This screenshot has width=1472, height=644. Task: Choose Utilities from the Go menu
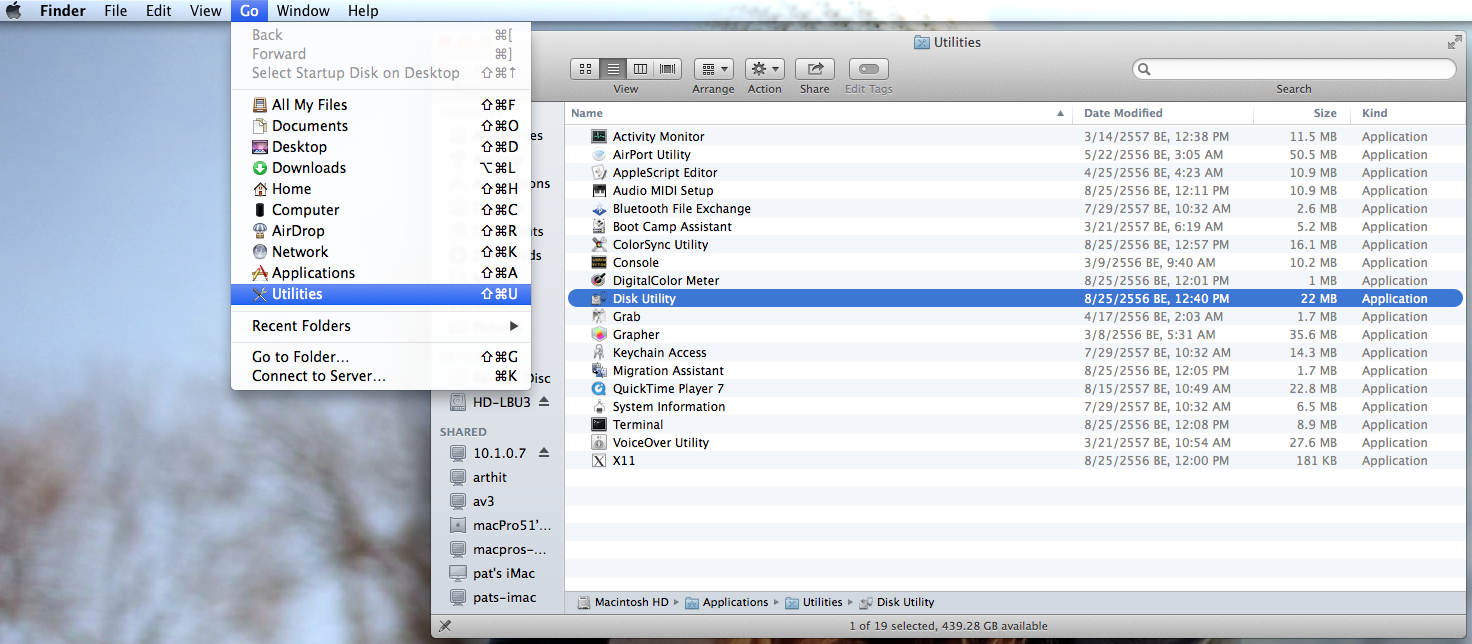click(x=381, y=294)
